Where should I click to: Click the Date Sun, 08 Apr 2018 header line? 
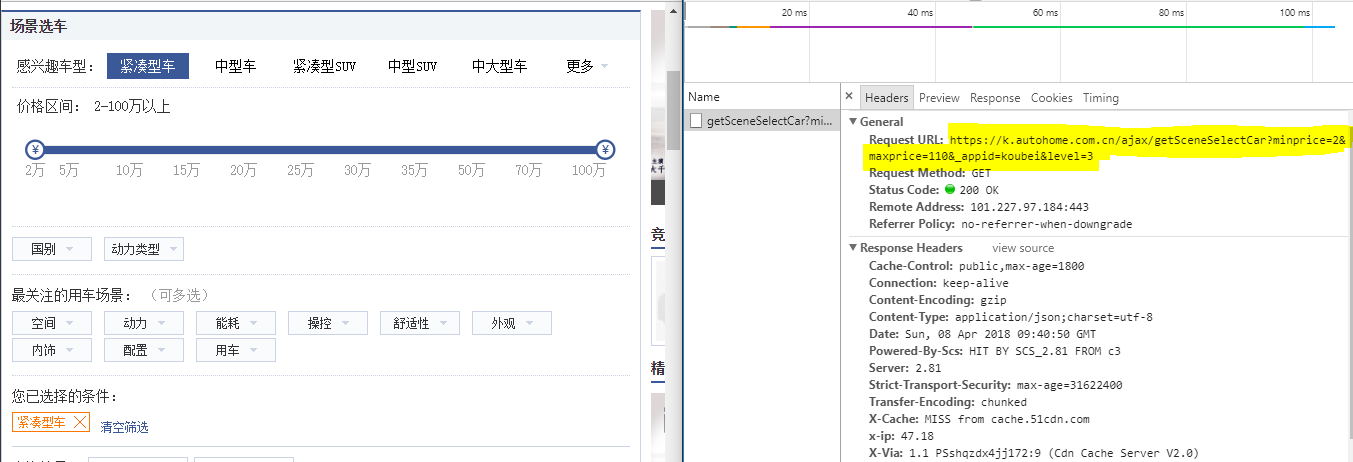pyautogui.click(x=982, y=334)
